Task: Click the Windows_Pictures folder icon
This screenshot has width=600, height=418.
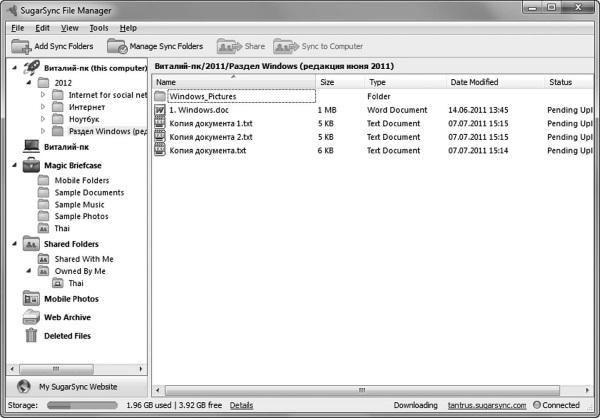Action: (160, 96)
